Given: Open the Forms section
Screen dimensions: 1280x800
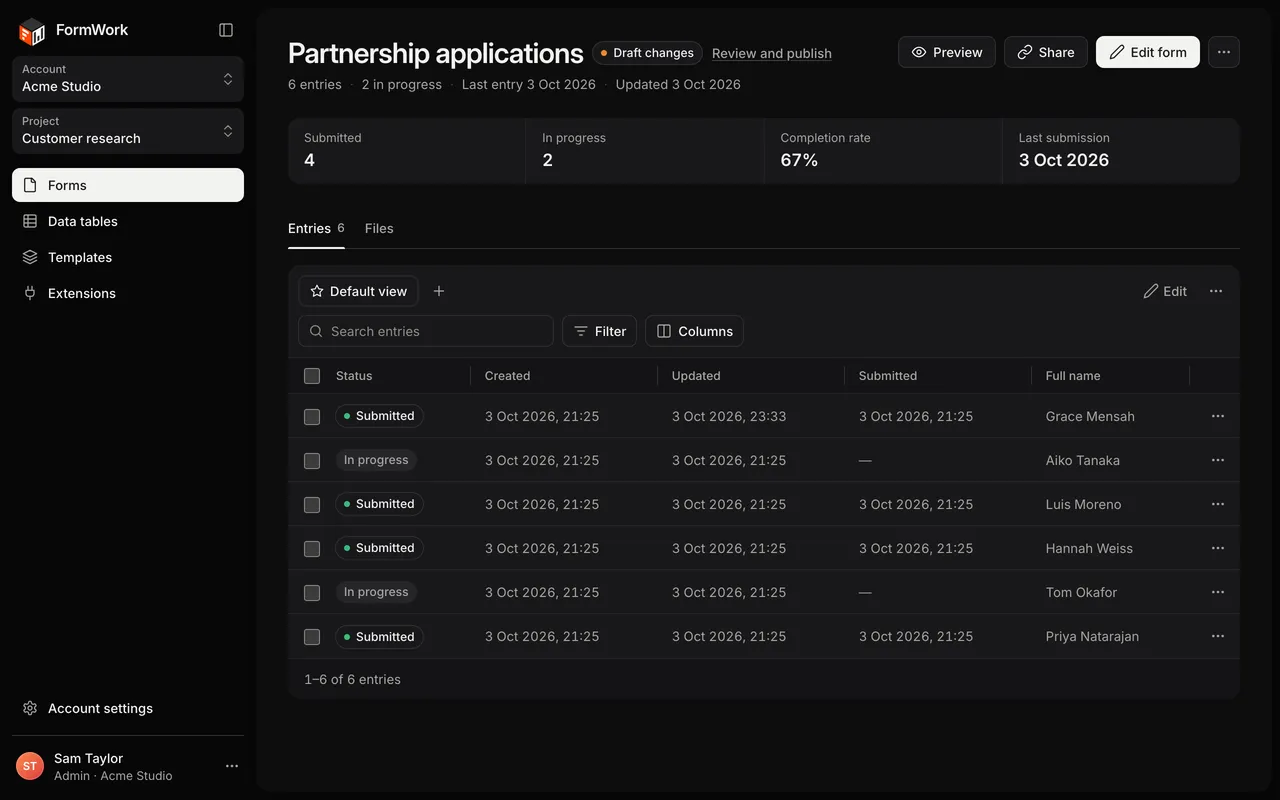Looking at the screenshot, I should (x=128, y=185).
